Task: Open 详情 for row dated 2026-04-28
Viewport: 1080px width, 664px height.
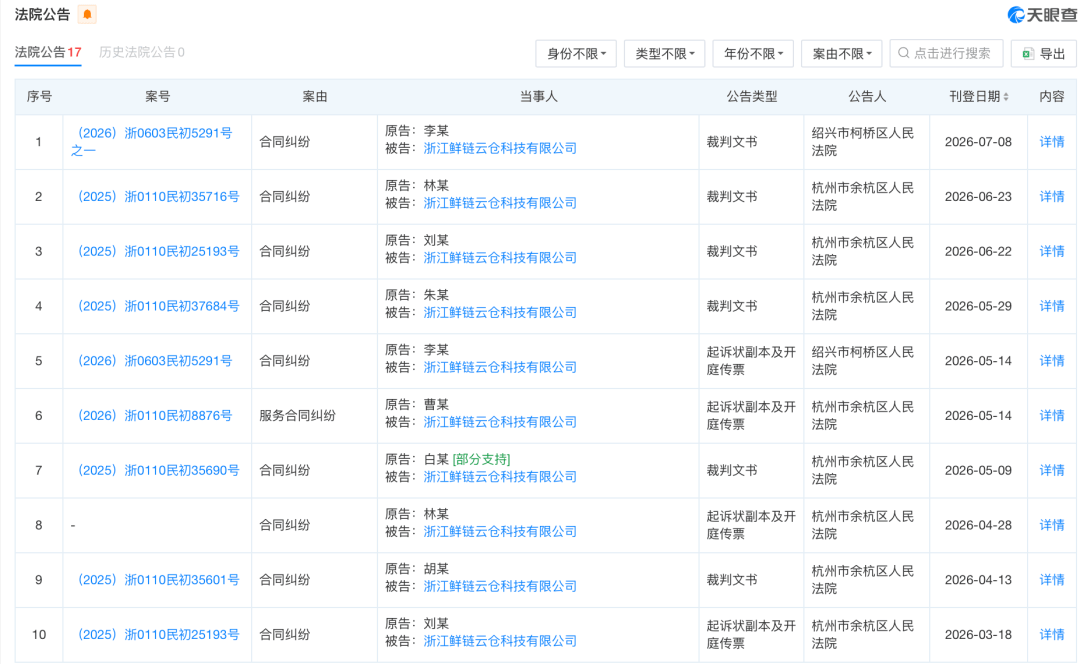Action: pyautogui.click(x=1052, y=525)
